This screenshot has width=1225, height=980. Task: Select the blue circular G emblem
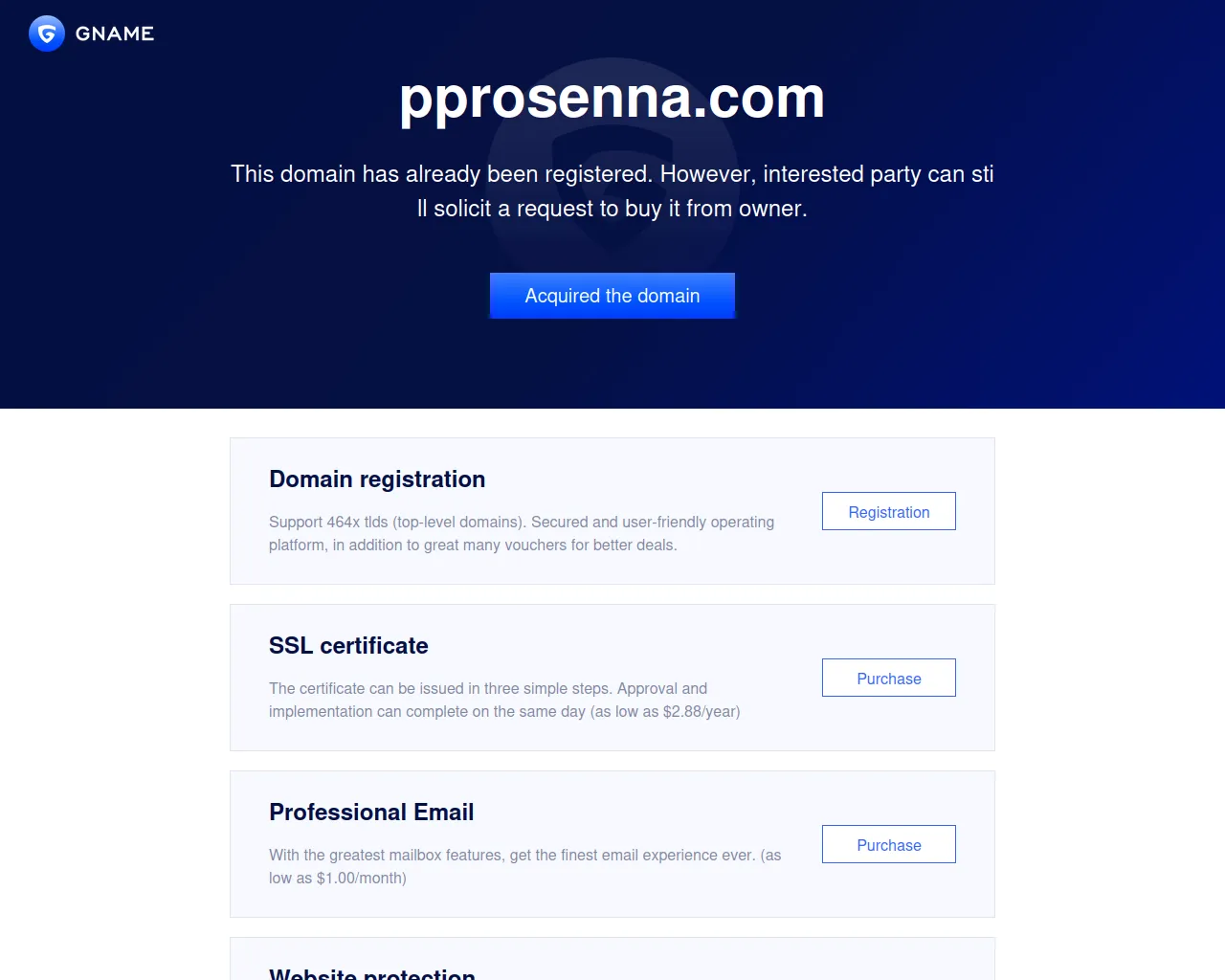click(45, 33)
